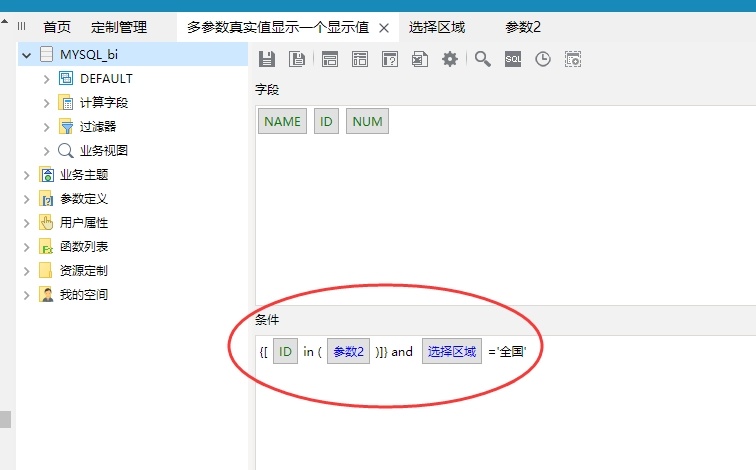Click the 业务主题 icon

pyautogui.click(x=46, y=175)
